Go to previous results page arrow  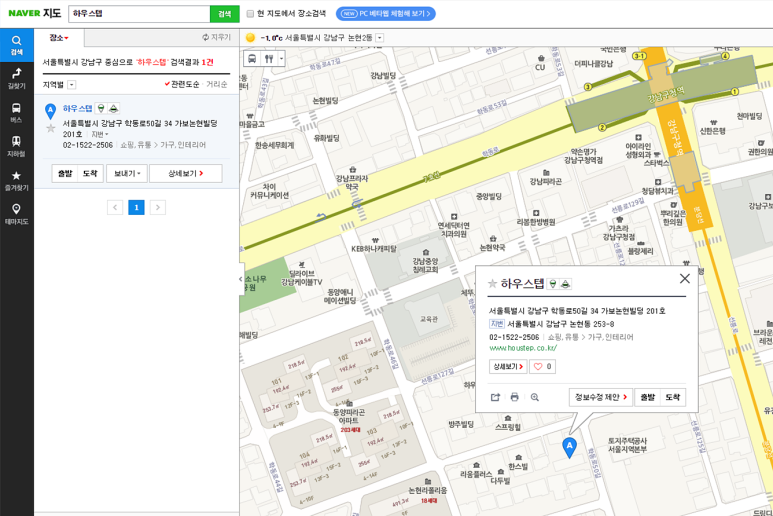coord(115,207)
